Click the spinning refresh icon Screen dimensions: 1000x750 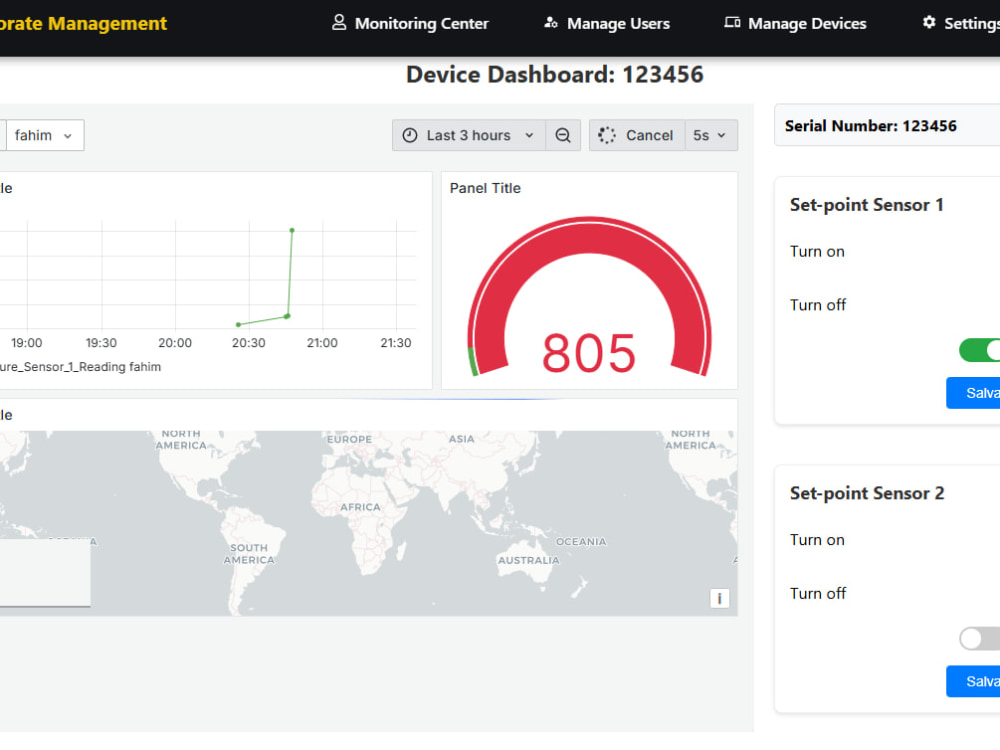click(607, 135)
